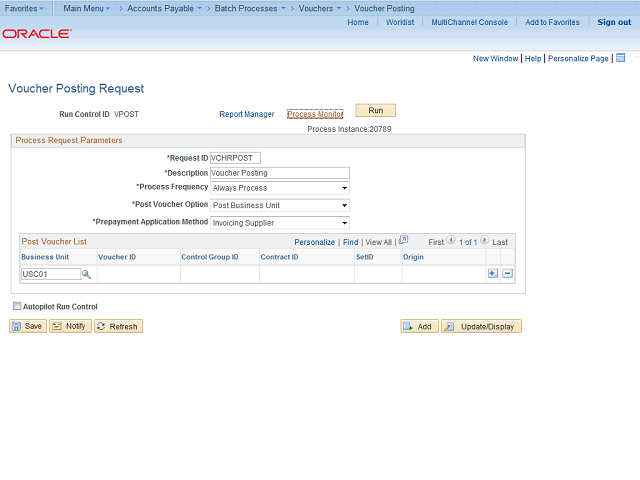
Task: Click Sign out
Action: (x=614, y=22)
